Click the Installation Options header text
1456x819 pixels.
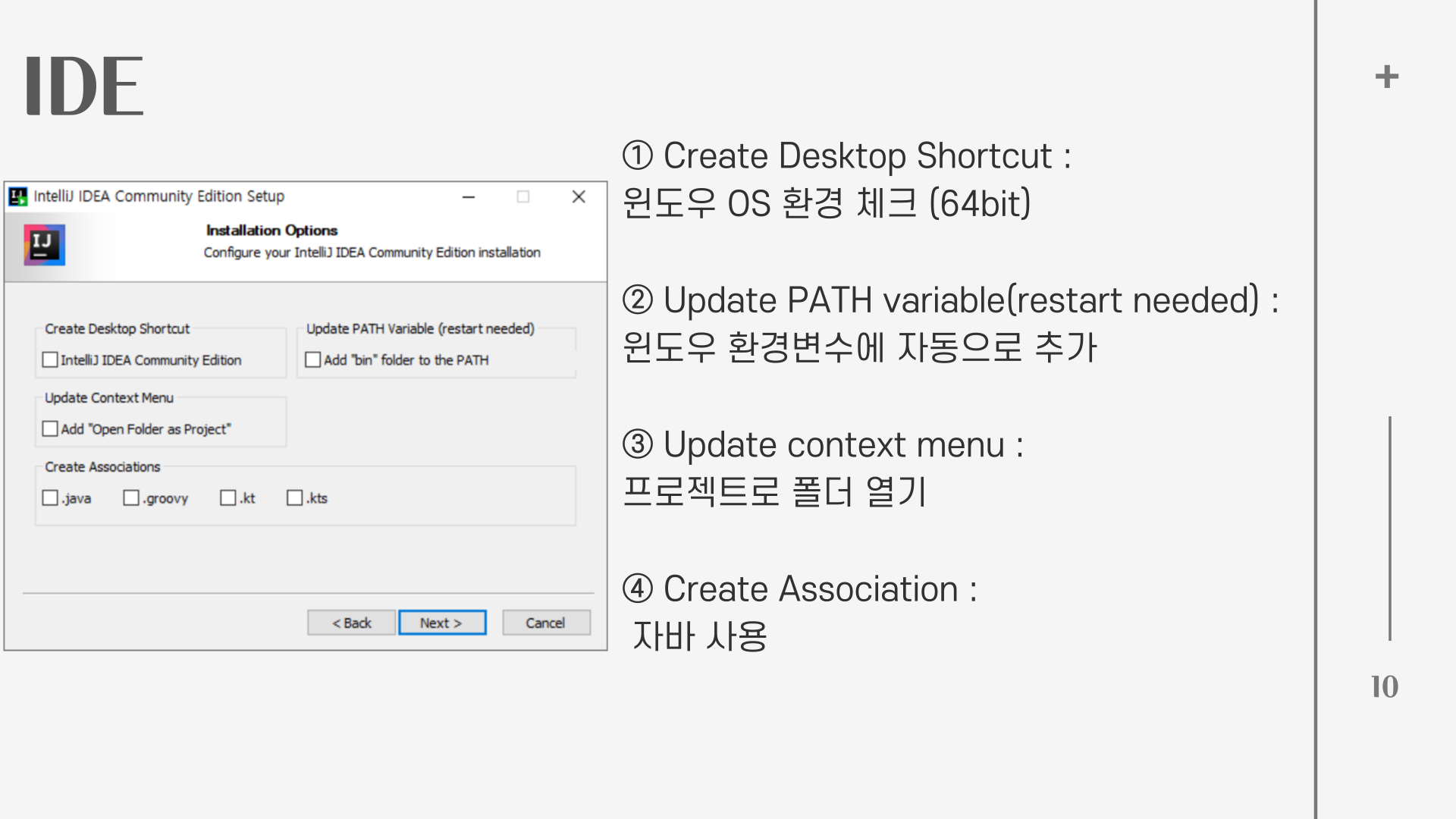271,230
